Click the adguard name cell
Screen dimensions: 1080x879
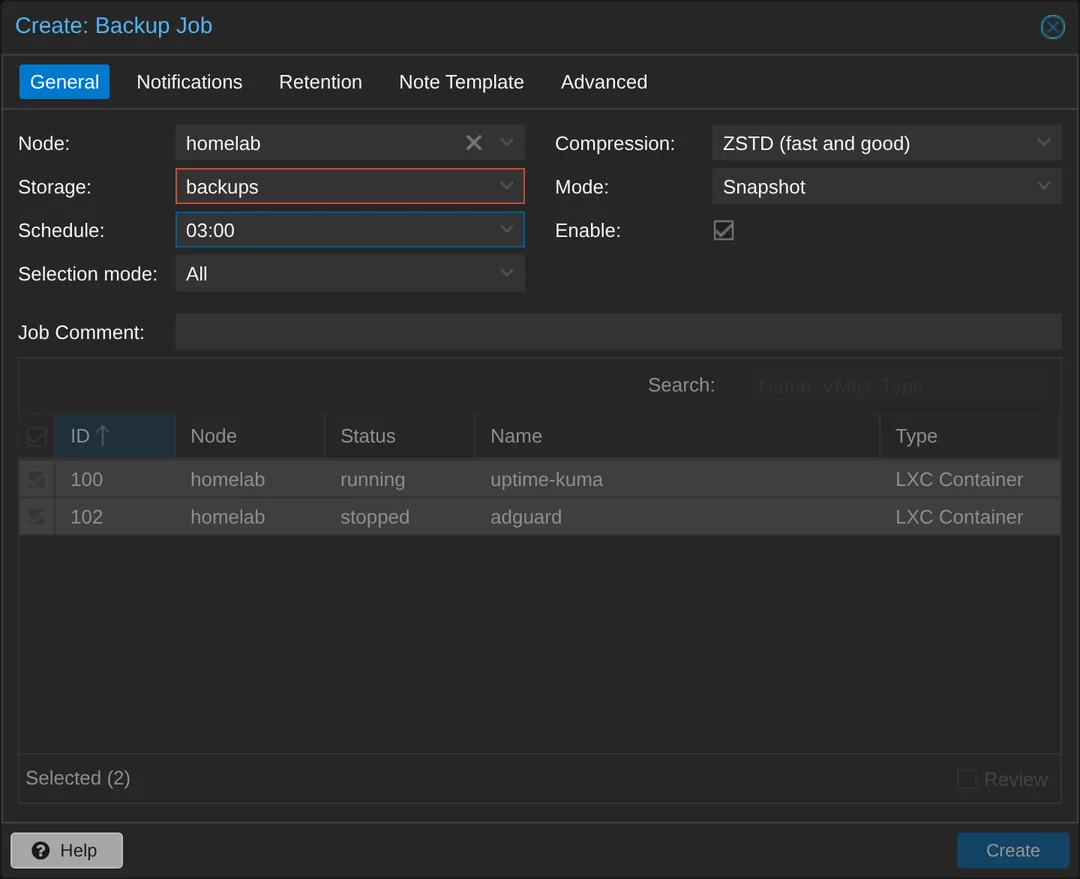(x=677, y=517)
